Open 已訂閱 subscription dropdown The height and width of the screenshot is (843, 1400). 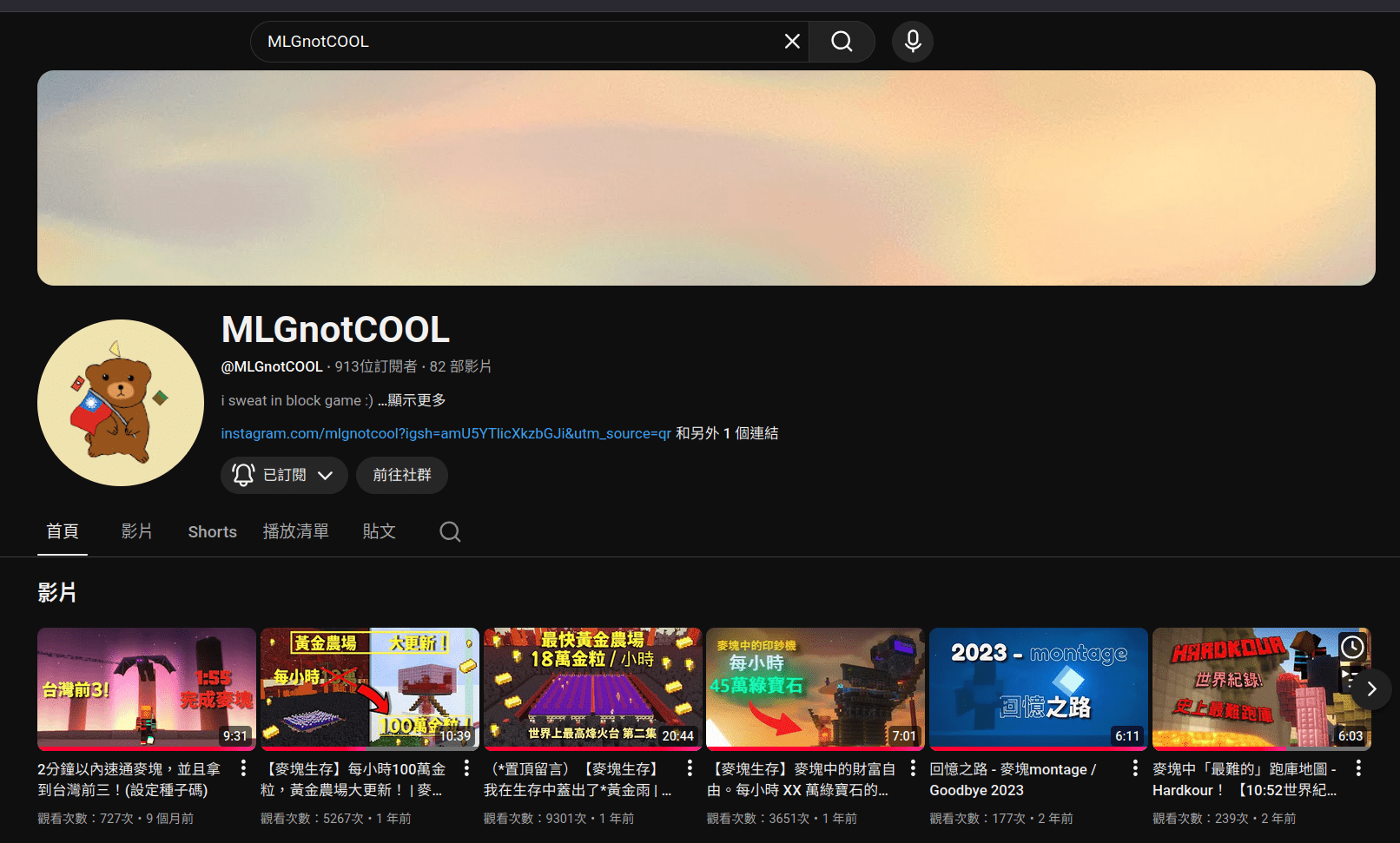click(x=284, y=475)
